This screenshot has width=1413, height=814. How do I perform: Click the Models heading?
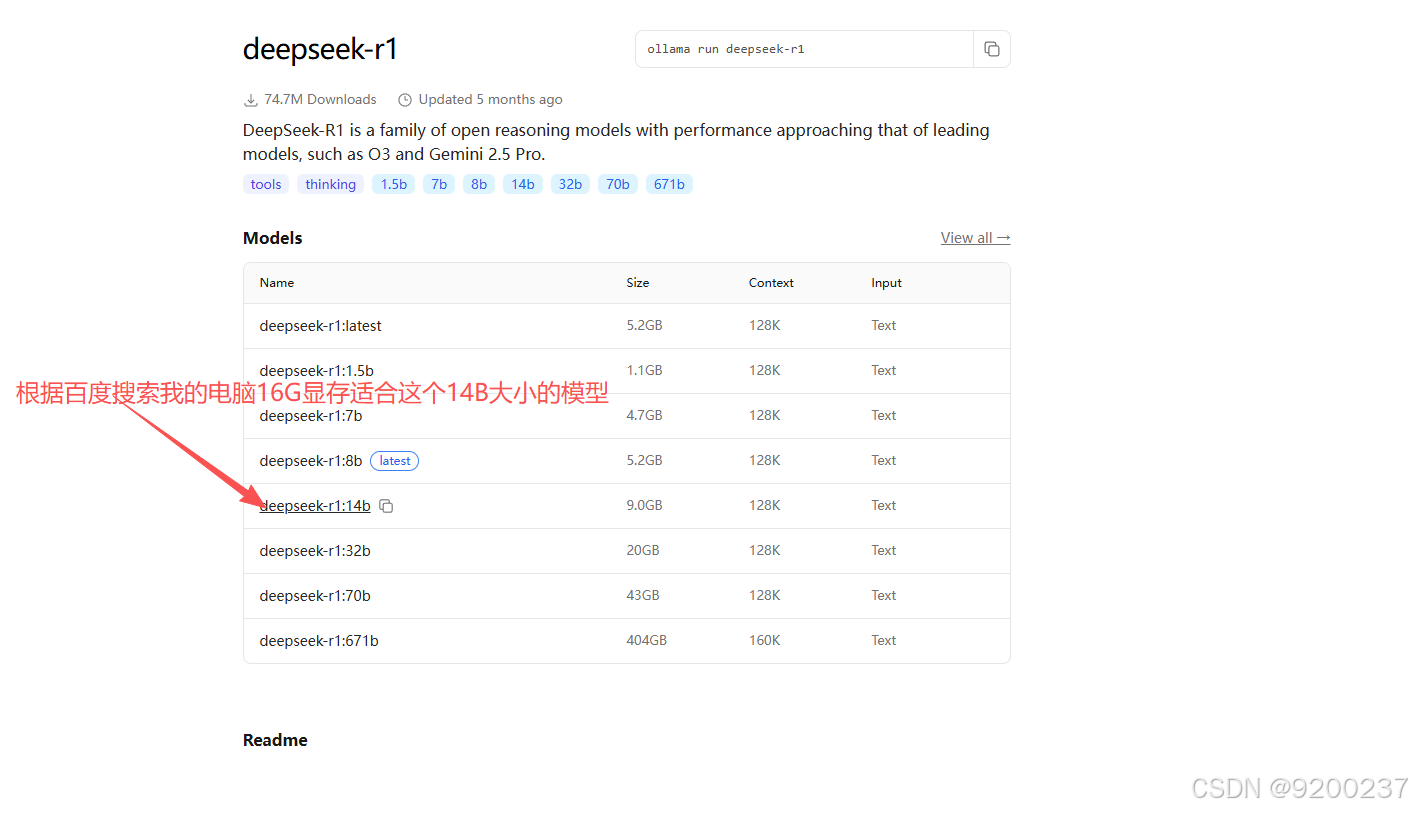point(272,238)
